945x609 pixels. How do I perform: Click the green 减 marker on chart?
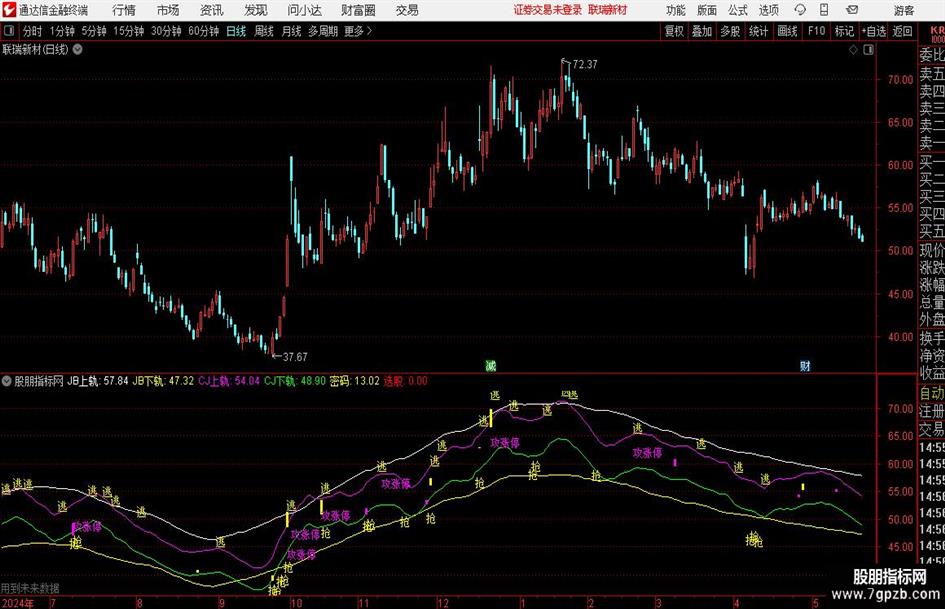tap(491, 366)
